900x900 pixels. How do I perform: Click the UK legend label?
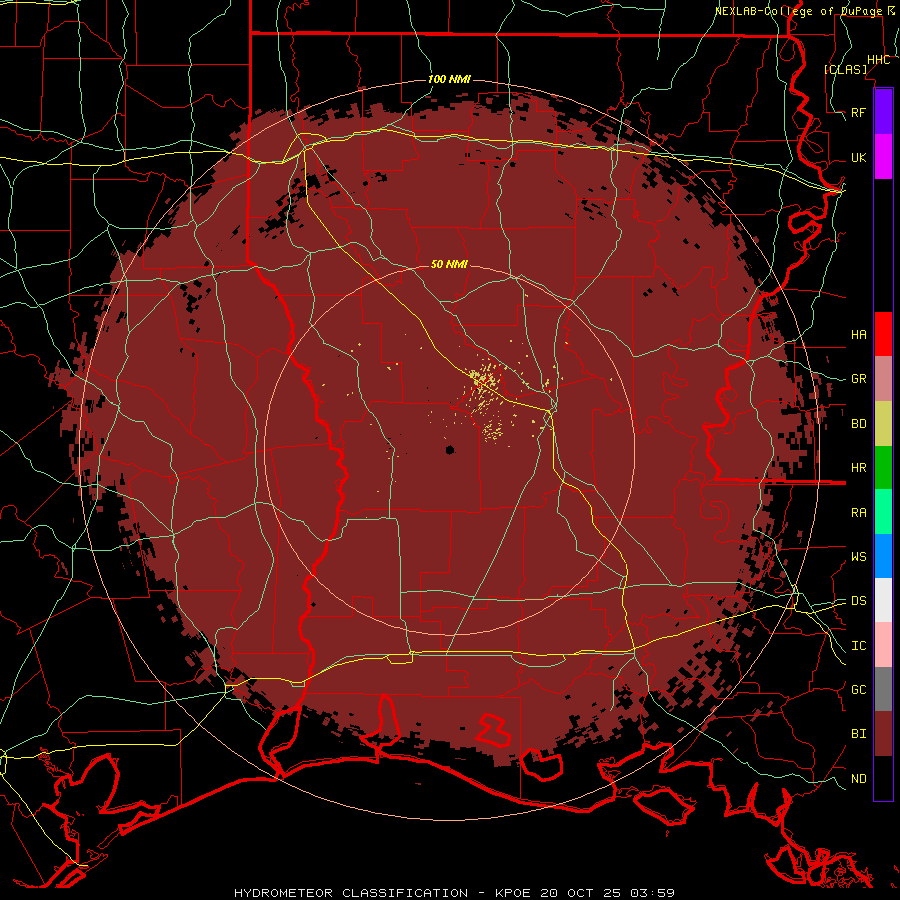858,157
